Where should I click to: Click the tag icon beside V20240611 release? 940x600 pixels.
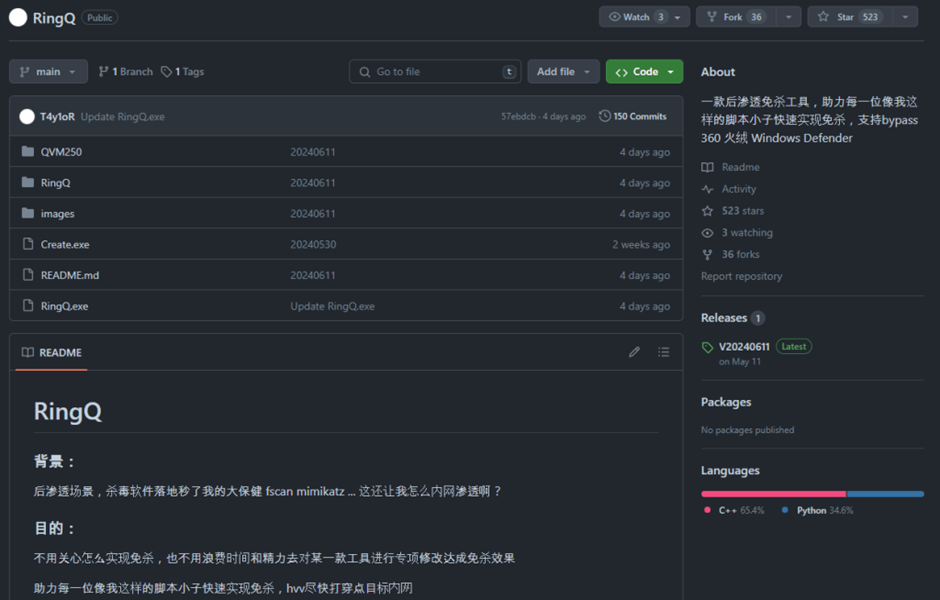[x=707, y=347]
